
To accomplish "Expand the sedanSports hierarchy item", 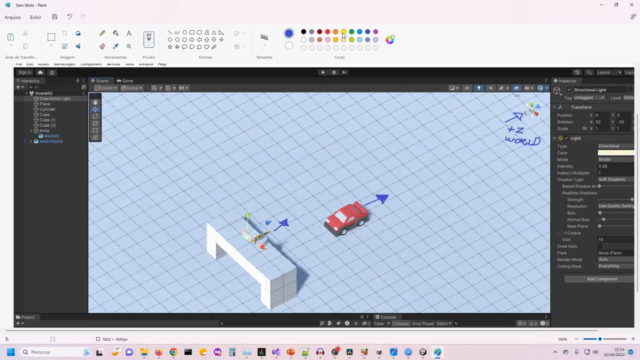I will (x=31, y=141).
